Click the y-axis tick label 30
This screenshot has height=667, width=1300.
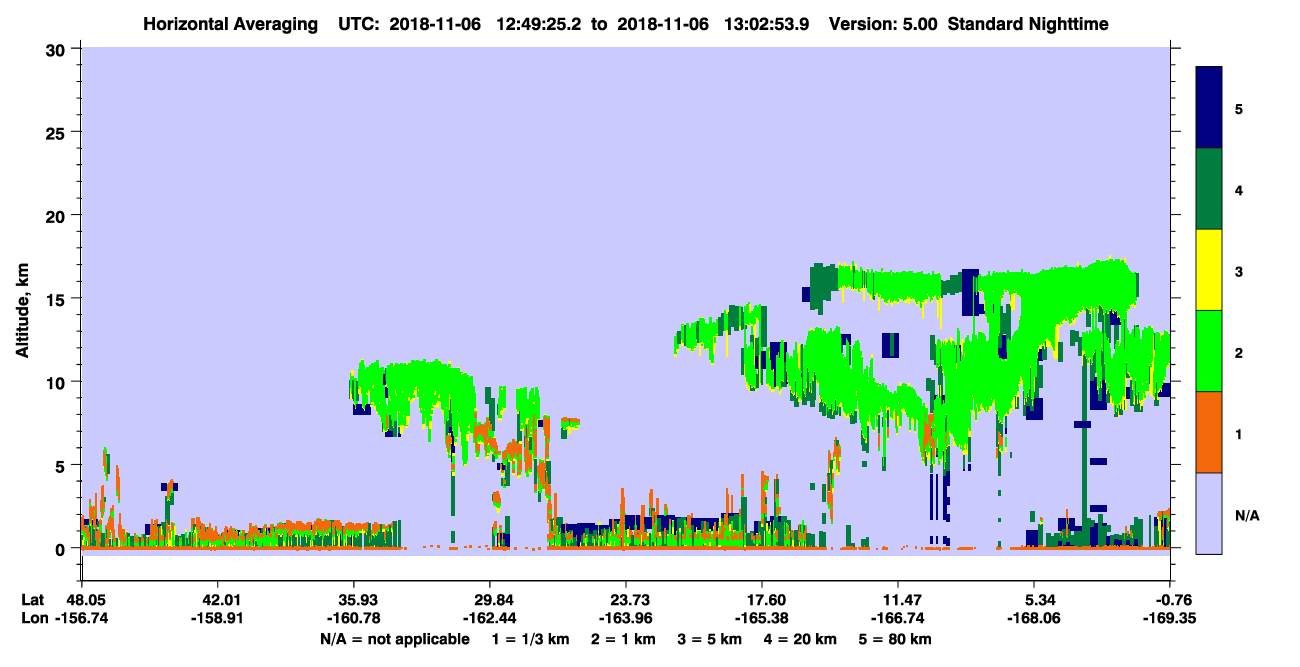point(58,49)
